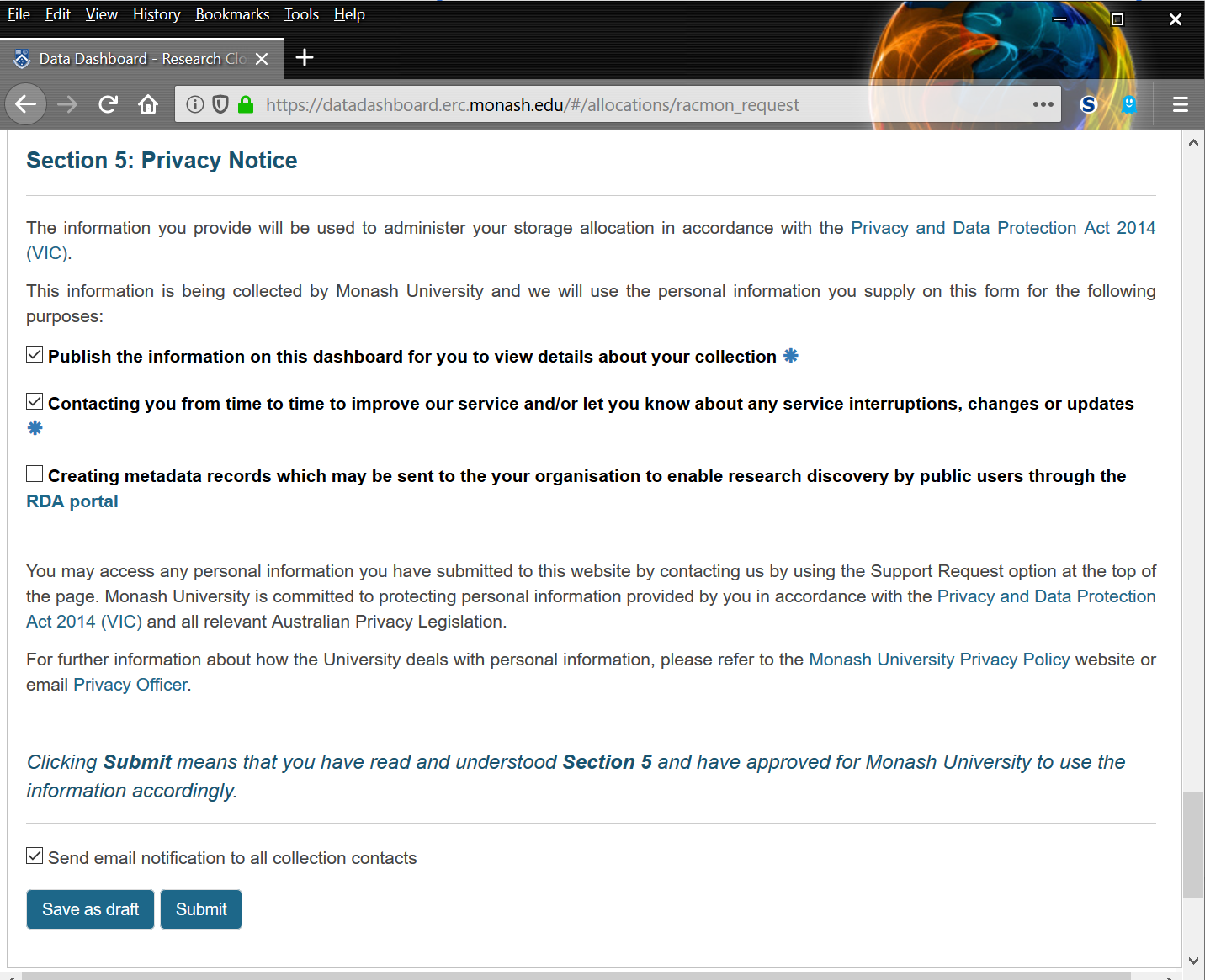
Task: Check Creating metadata records option
Action: coord(35,474)
